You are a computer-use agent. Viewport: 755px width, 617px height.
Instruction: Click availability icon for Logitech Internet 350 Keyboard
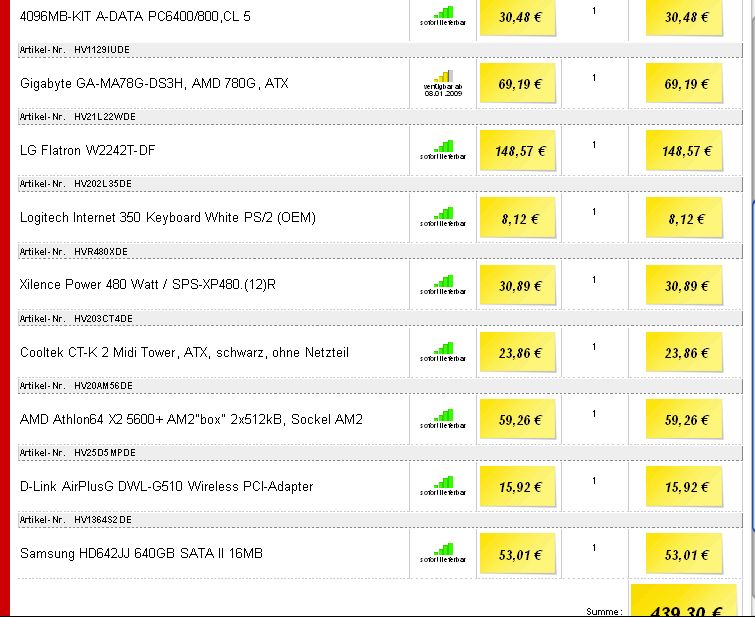coord(443,217)
